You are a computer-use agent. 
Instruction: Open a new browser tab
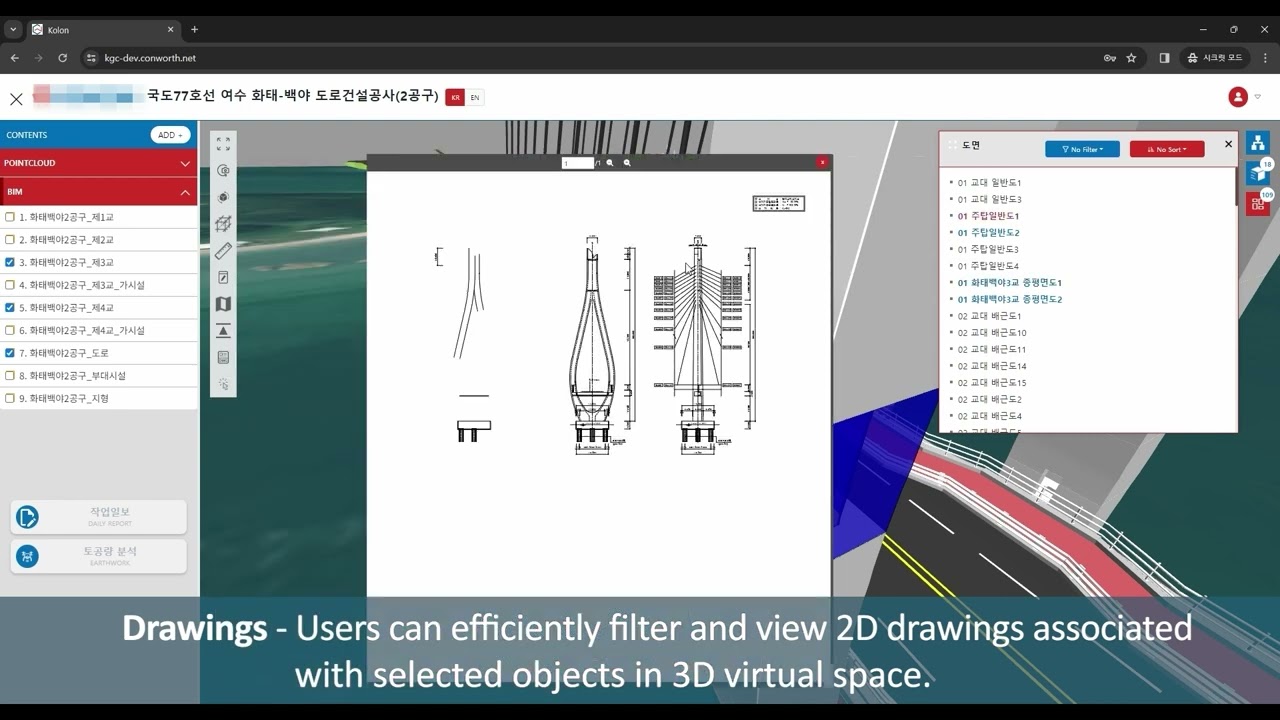tap(194, 29)
